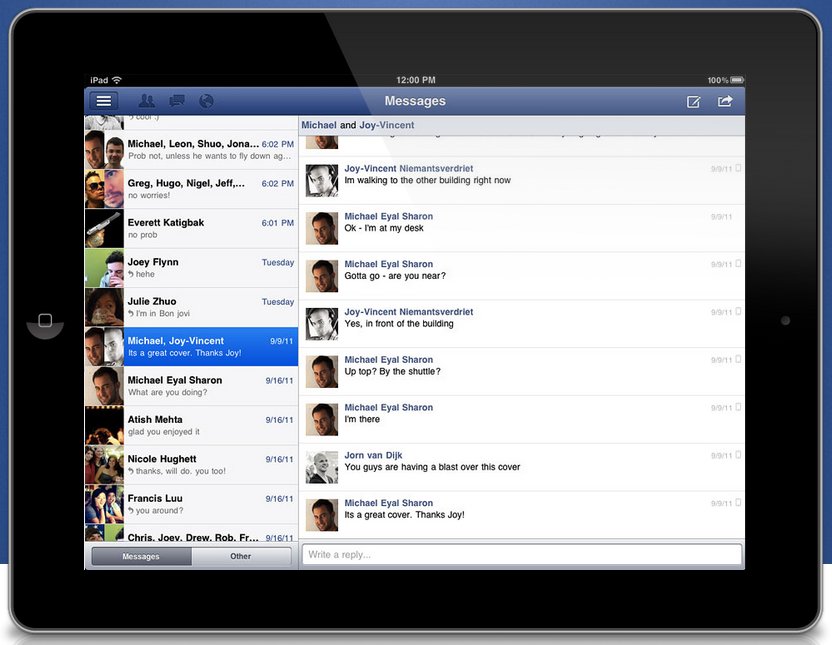Image resolution: width=832 pixels, height=645 pixels.
Task: Open the Everett Katigbak conversation
Action: click(192, 228)
